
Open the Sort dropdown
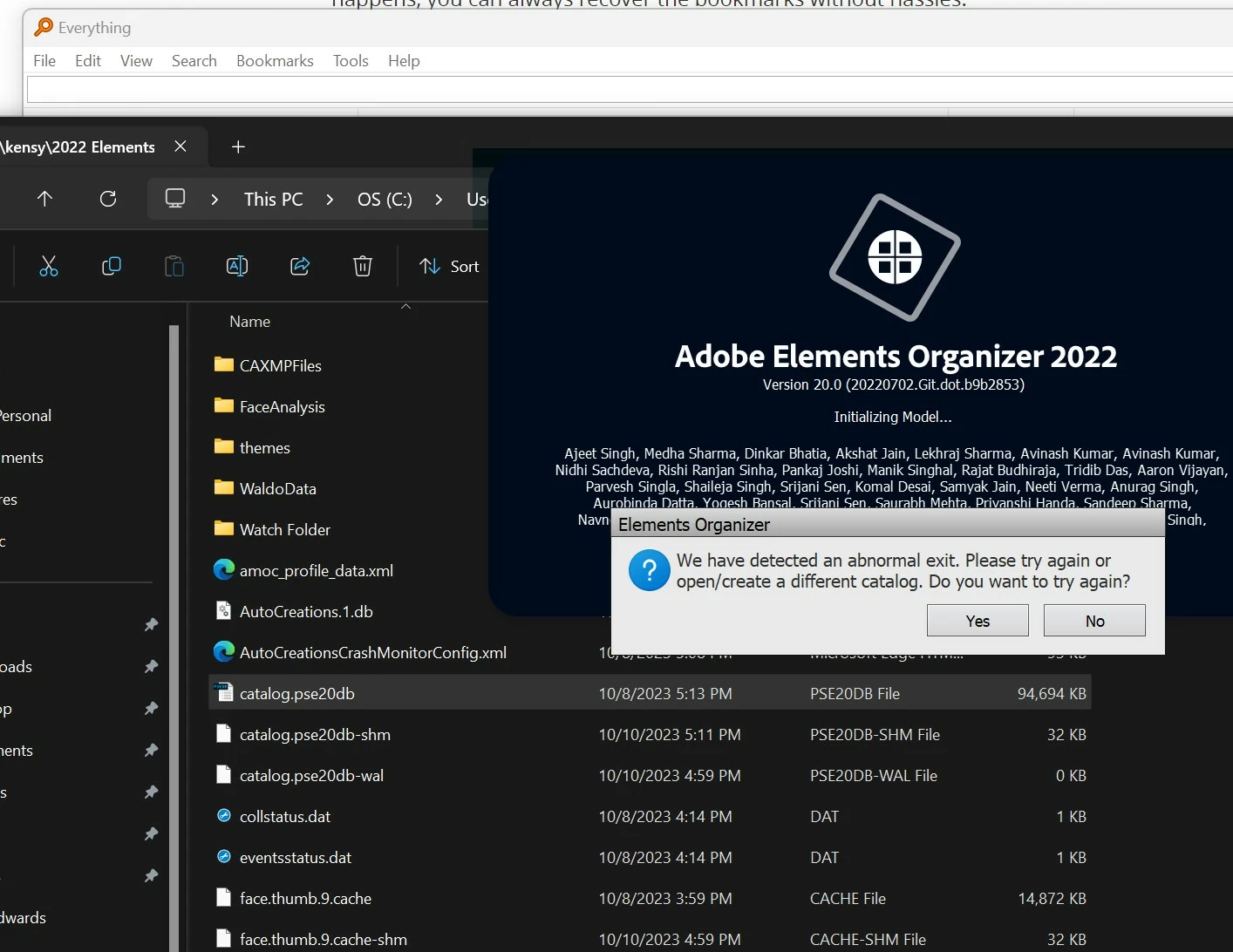449,266
